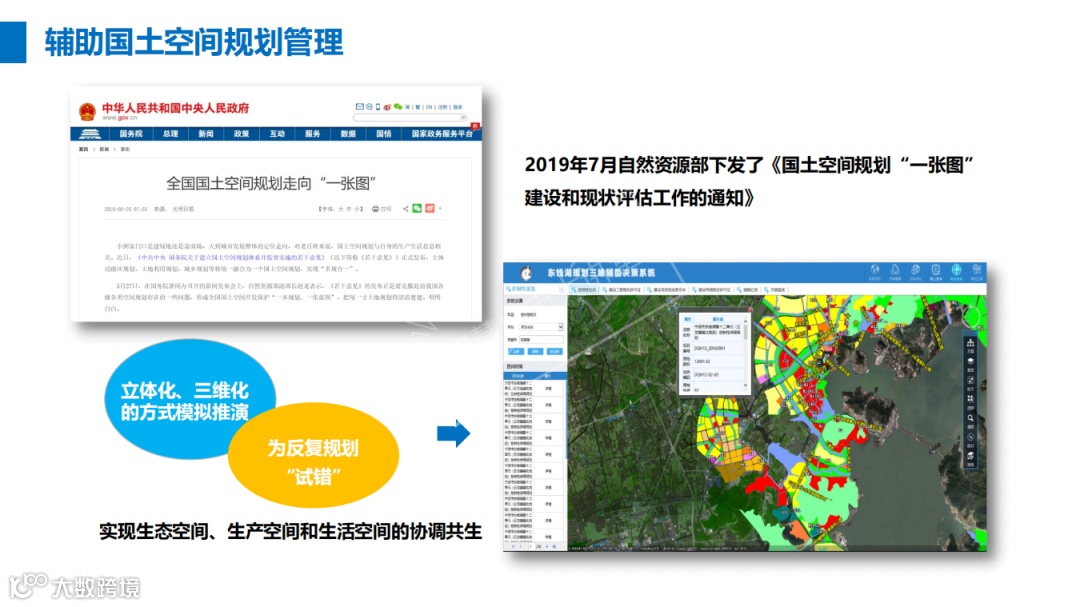The image size is (1080, 607).
Task: Click the 打印 print icon below the article title
Action: 375,209
